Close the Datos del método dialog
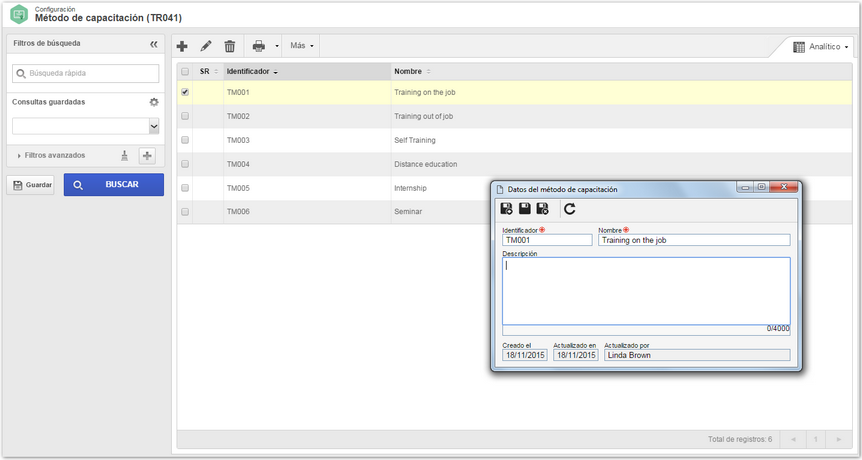862x460 pixels. point(784,187)
